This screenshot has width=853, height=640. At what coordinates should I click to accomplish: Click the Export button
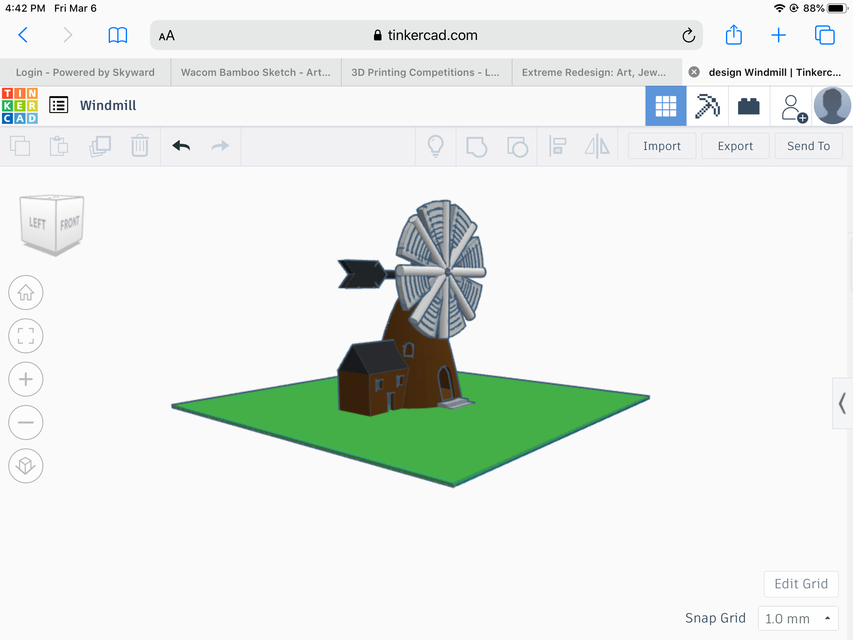(x=734, y=146)
